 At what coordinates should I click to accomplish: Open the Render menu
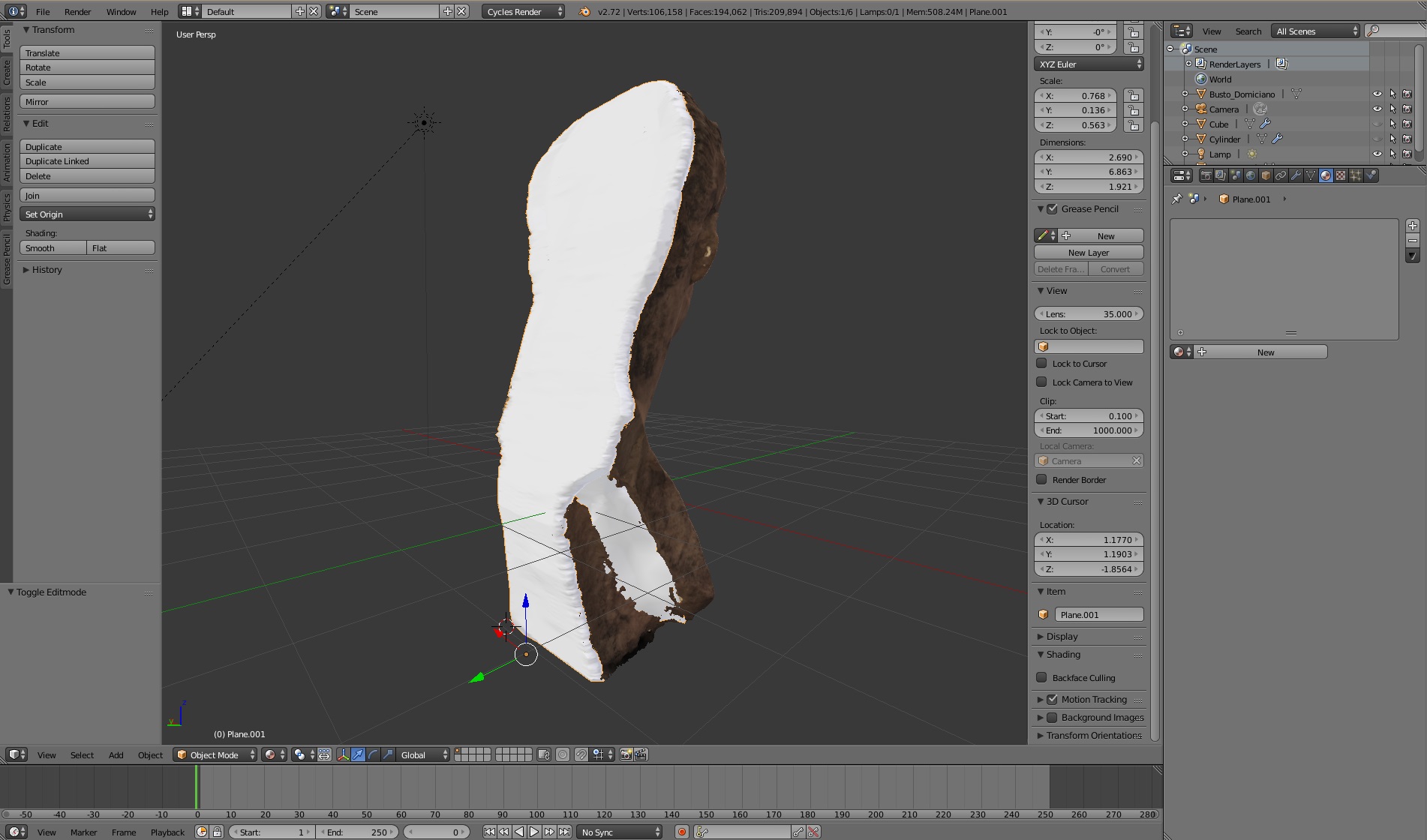77,11
